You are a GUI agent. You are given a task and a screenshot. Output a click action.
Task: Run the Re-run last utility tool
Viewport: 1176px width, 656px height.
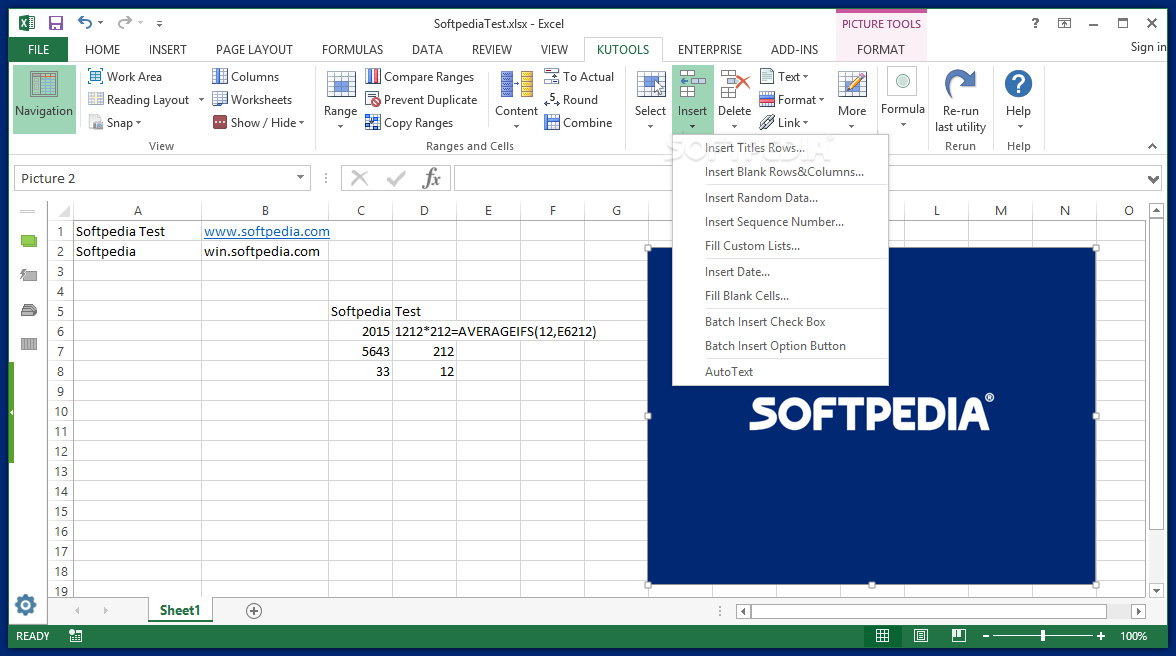[x=960, y=100]
